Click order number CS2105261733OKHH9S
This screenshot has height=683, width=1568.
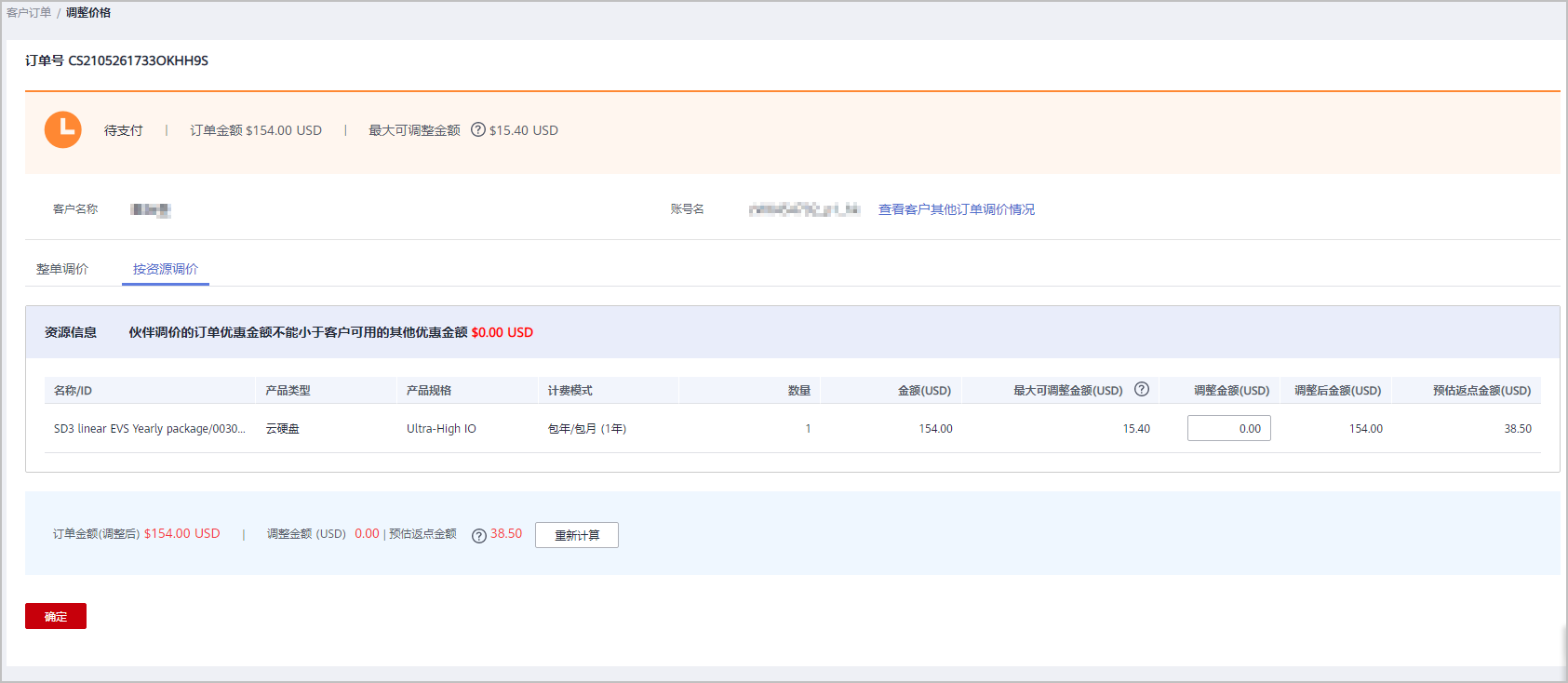tap(139, 60)
